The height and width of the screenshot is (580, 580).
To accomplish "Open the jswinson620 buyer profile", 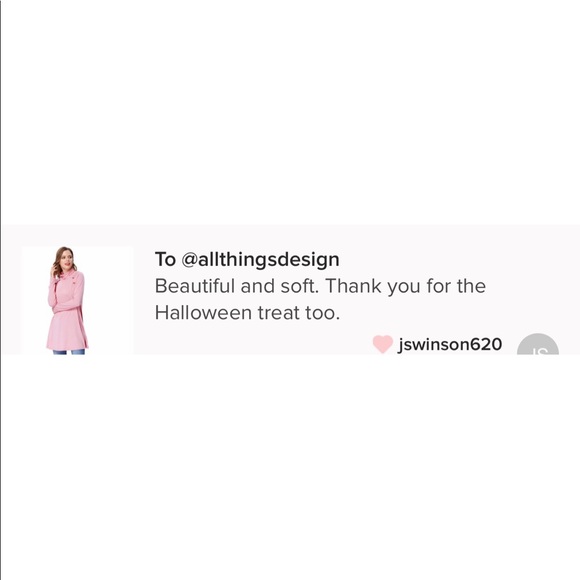I will pos(450,344).
